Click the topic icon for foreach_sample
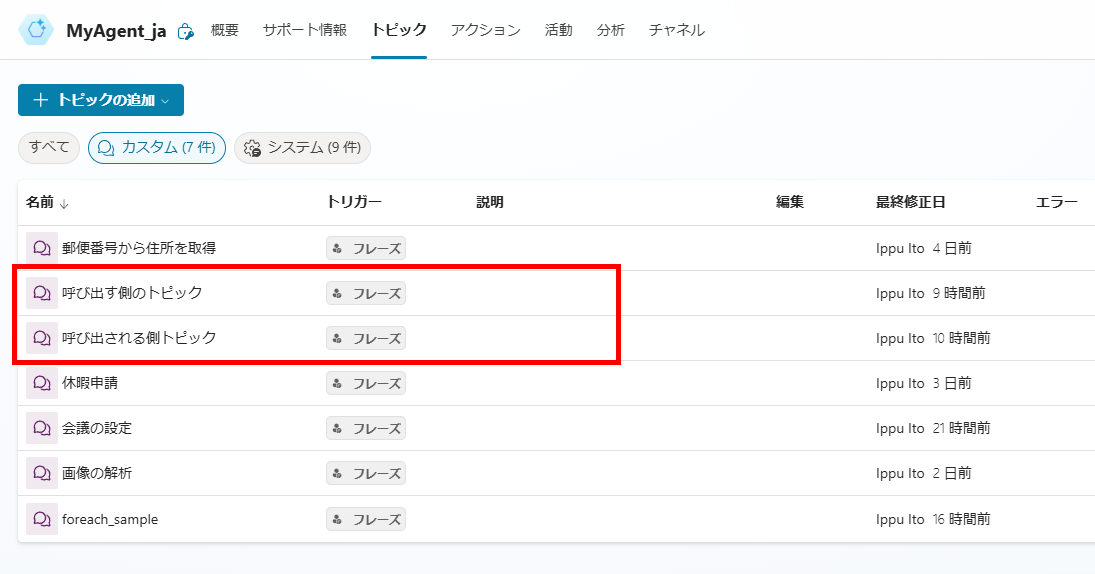Image resolution: width=1095 pixels, height=574 pixels. (x=42, y=519)
